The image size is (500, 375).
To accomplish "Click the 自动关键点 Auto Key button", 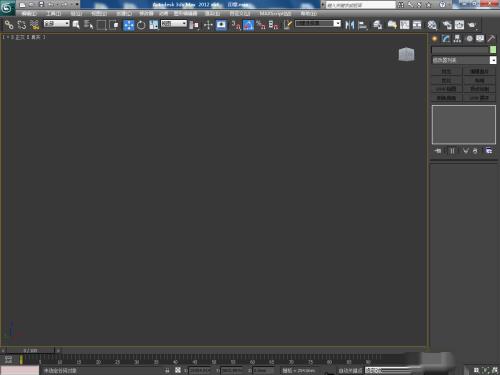I will pyautogui.click(x=350, y=370).
